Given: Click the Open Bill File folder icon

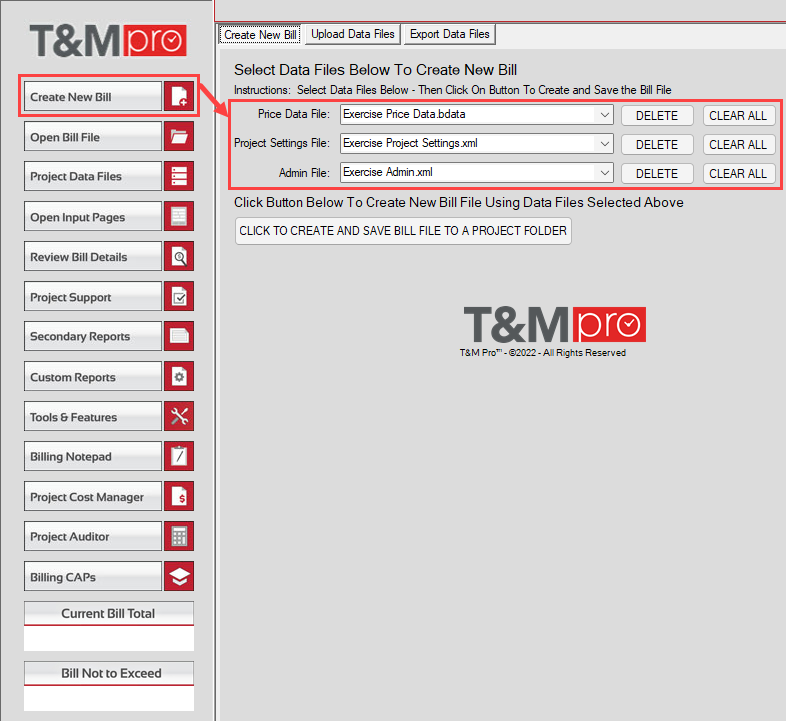Looking at the screenshot, I should (x=179, y=136).
